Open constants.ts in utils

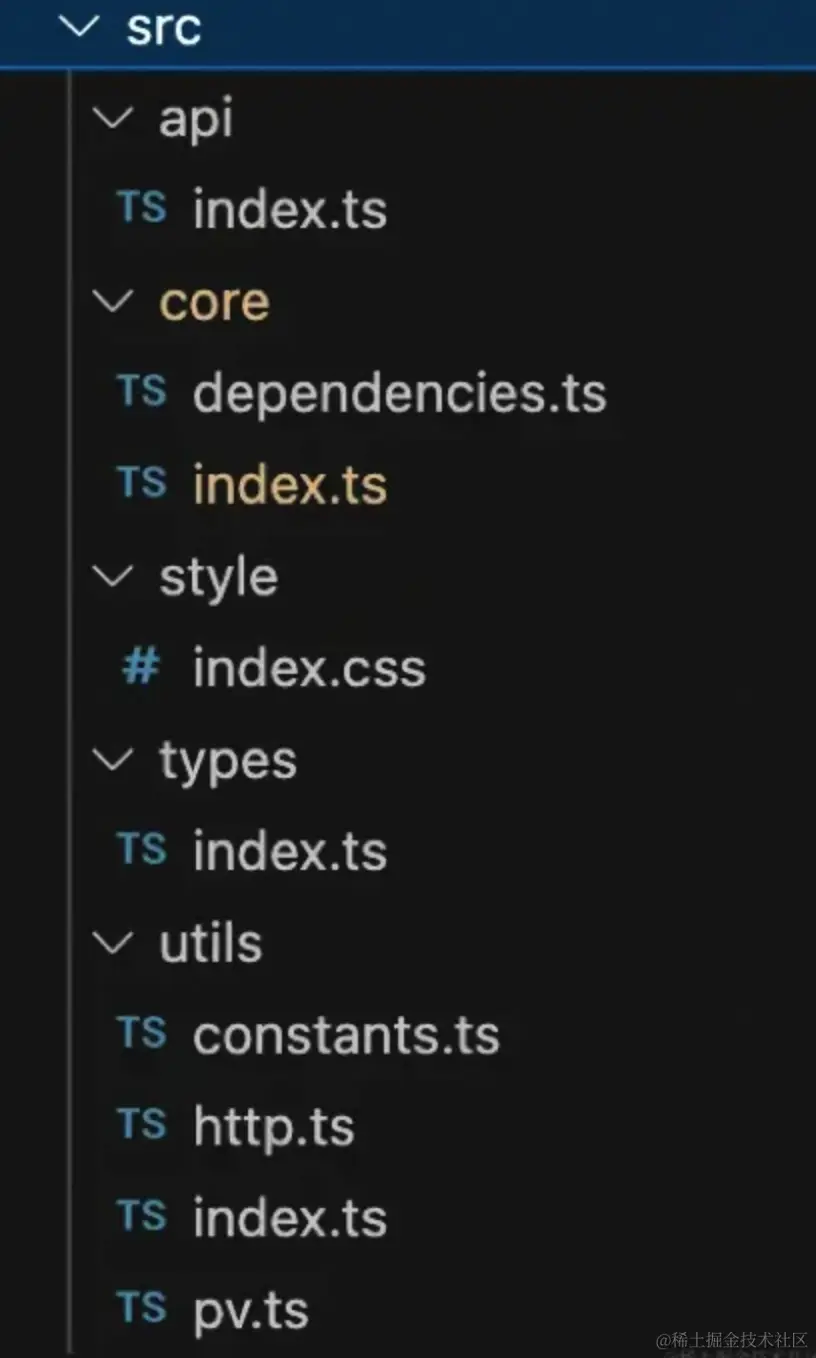tap(345, 1035)
